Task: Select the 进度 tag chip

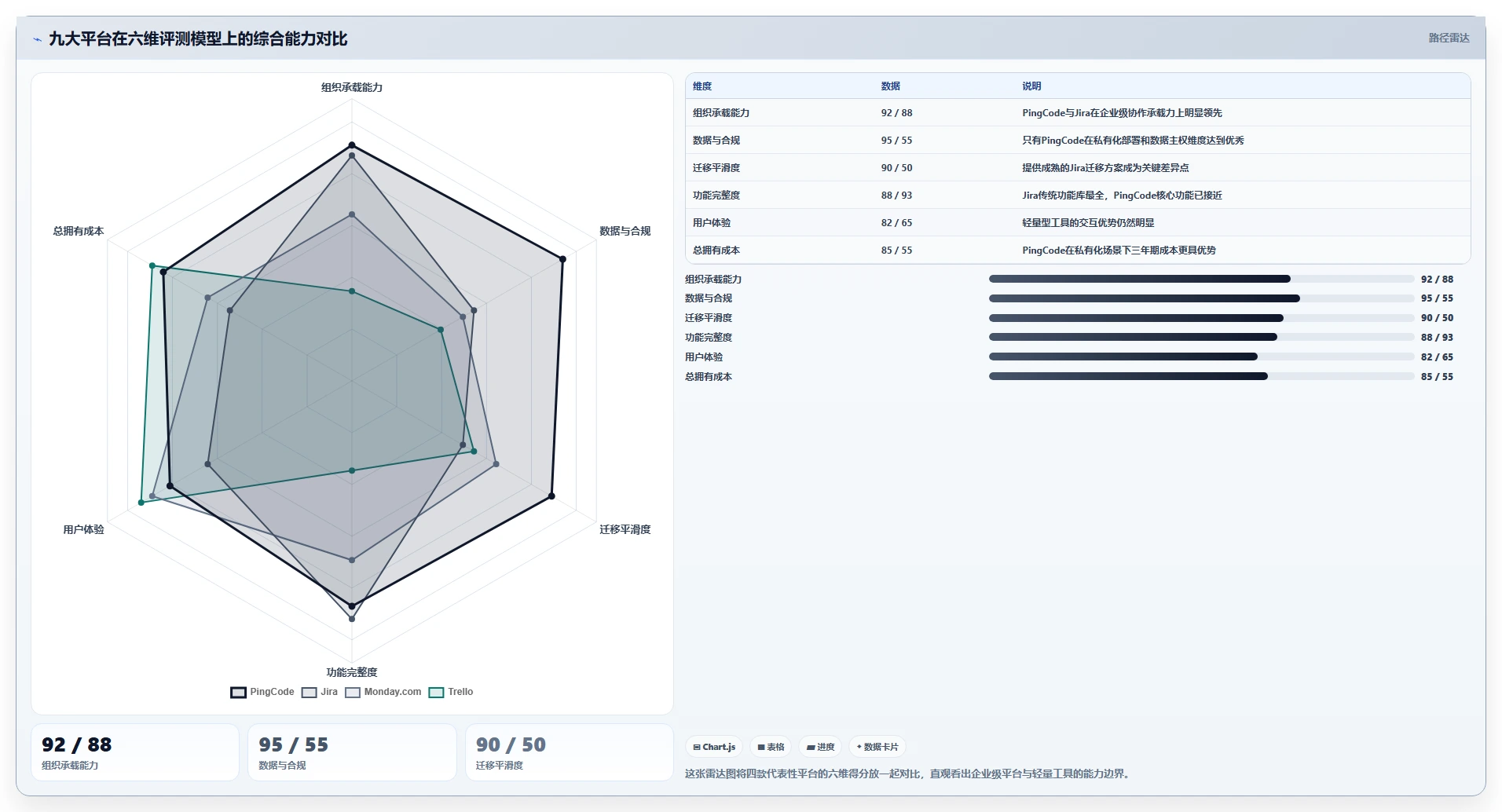Action: point(820,747)
